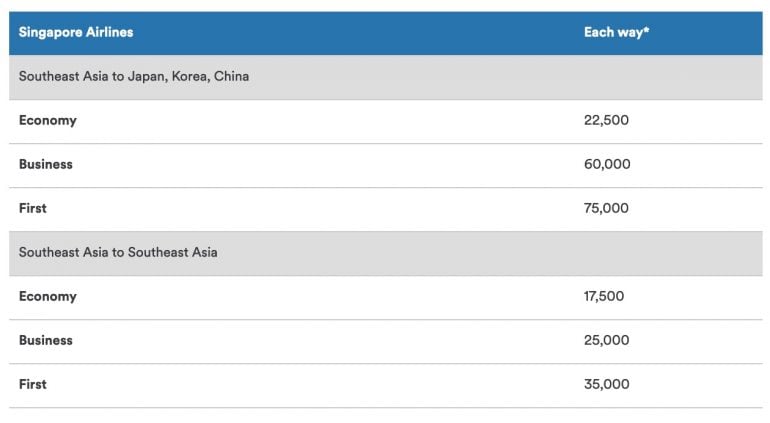
Task: Click the word 'Singapore' in the table header
Action: point(49,32)
